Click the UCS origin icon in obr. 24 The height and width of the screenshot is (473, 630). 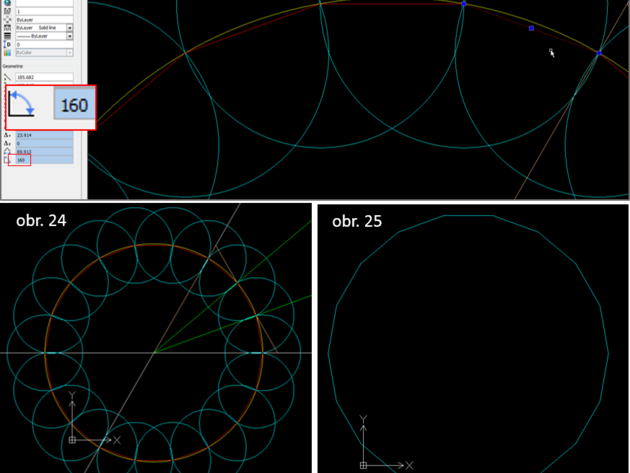coord(72,440)
